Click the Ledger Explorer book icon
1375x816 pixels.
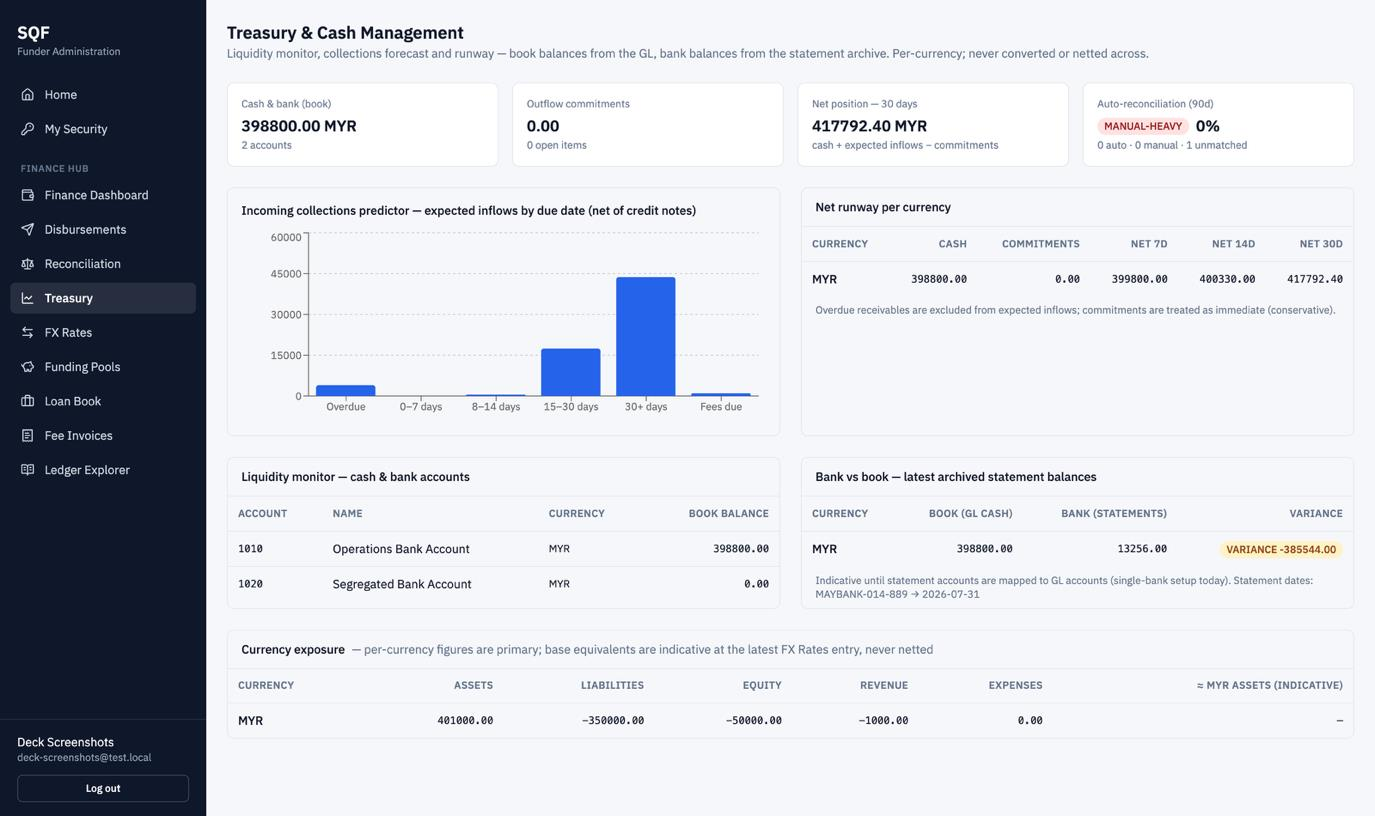point(28,470)
